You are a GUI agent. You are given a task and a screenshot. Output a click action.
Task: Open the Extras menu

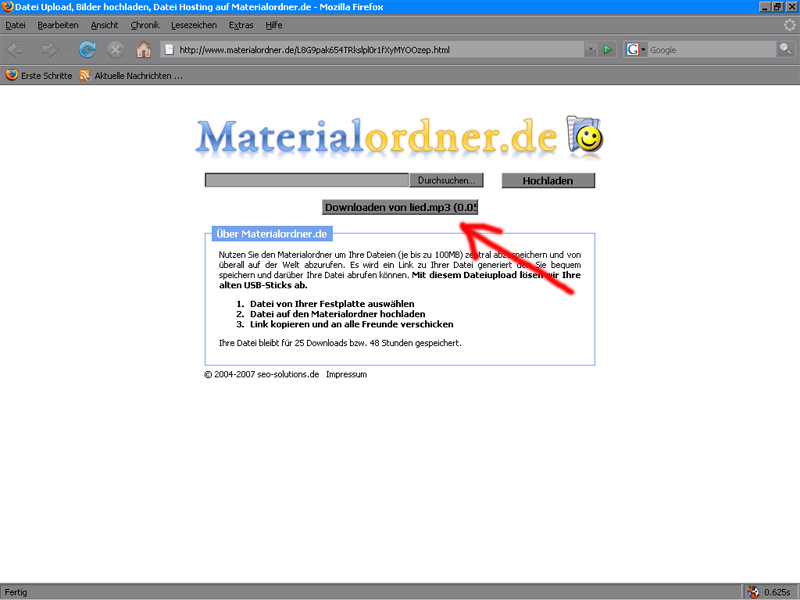point(241,25)
